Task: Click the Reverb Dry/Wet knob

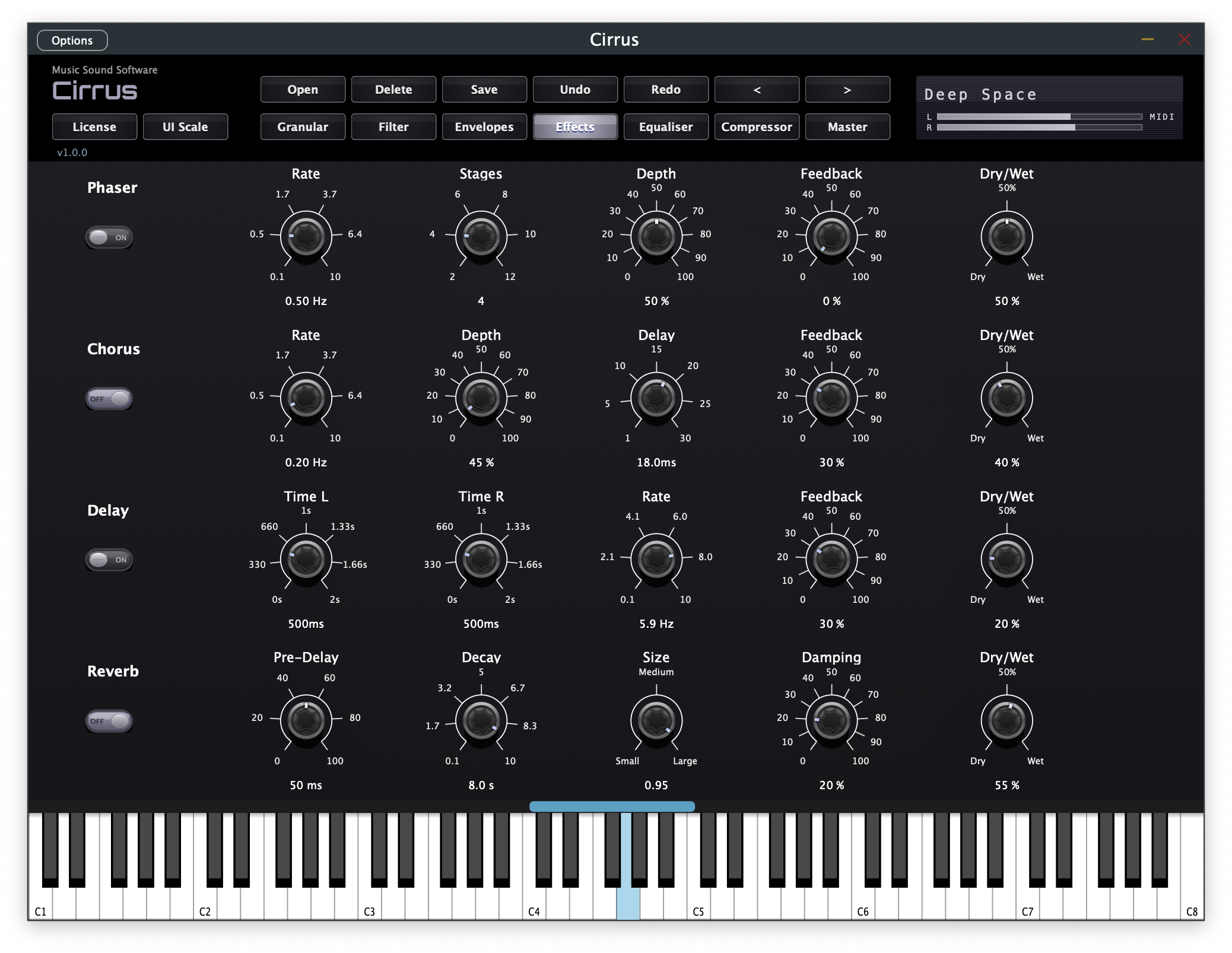Action: (x=1007, y=720)
